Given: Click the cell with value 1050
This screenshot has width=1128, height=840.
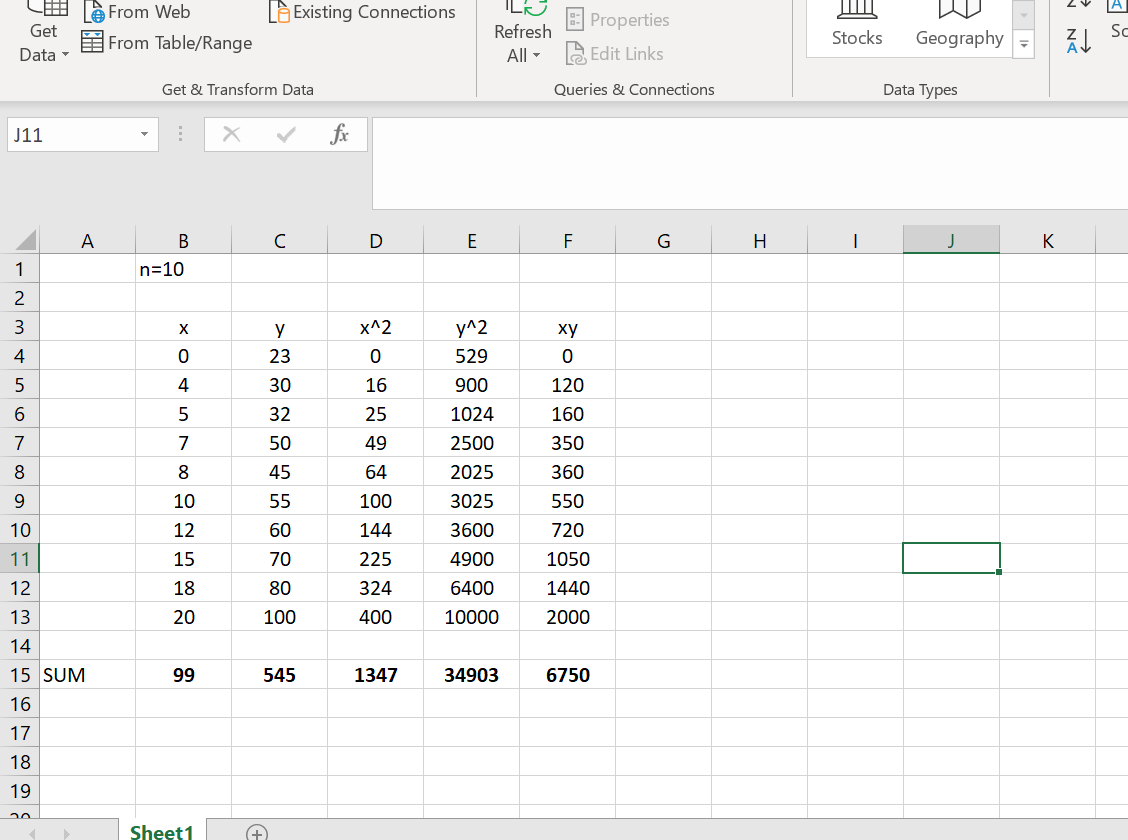Looking at the screenshot, I should [568, 559].
